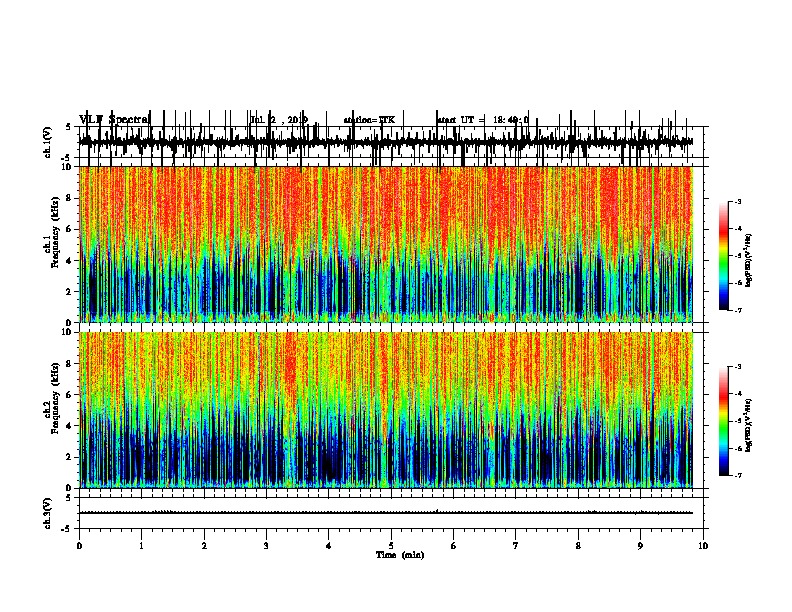The image size is (792, 612).
Task: Click the '5' tick on ch.1(V) axis
Action: [69, 127]
